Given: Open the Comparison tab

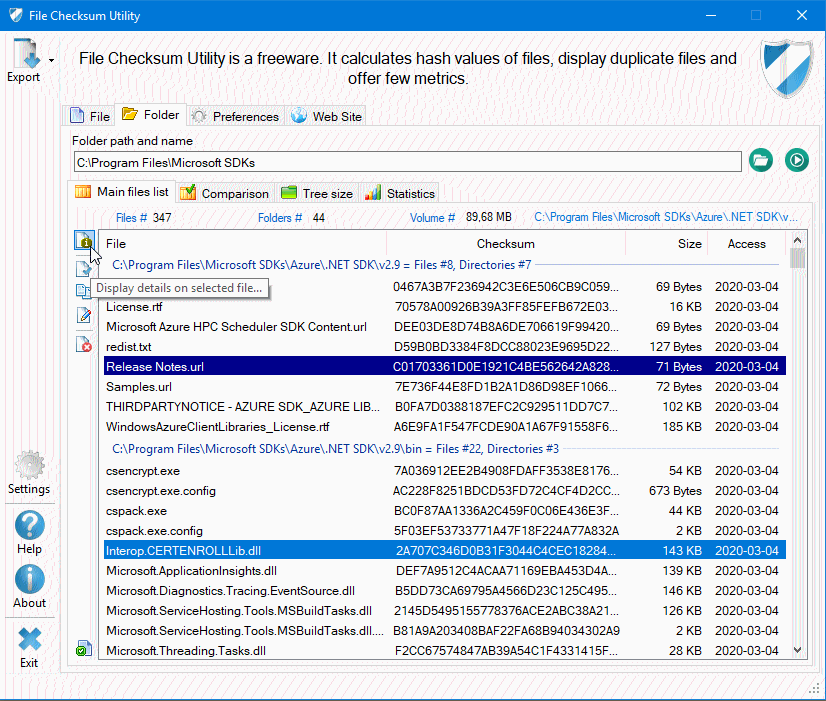Looking at the screenshot, I should tap(224, 193).
